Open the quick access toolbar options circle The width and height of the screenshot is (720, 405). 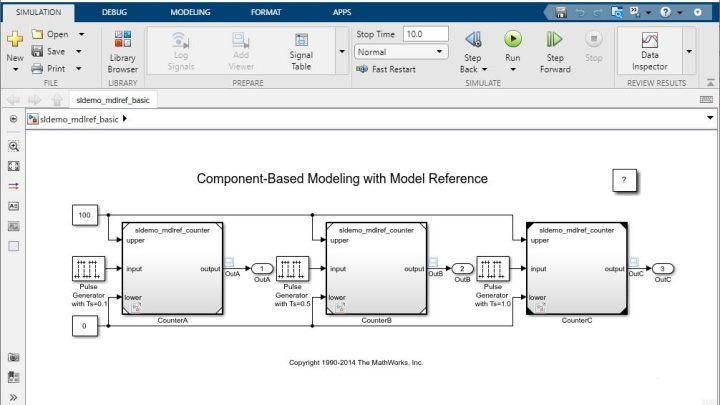[698, 12]
